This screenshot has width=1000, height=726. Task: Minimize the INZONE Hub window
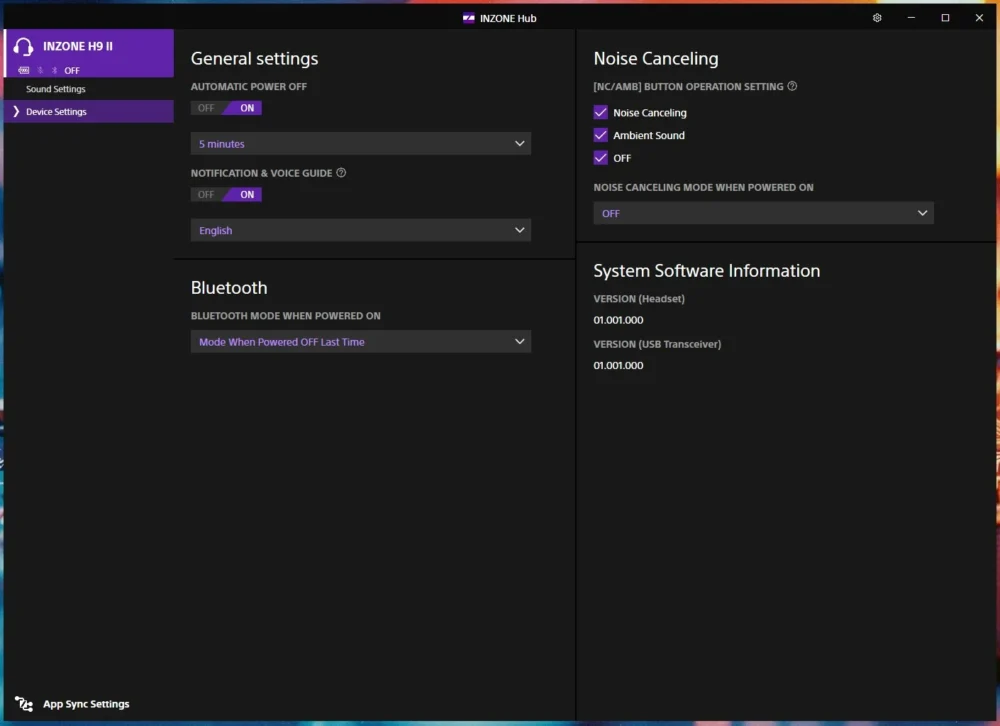911,18
